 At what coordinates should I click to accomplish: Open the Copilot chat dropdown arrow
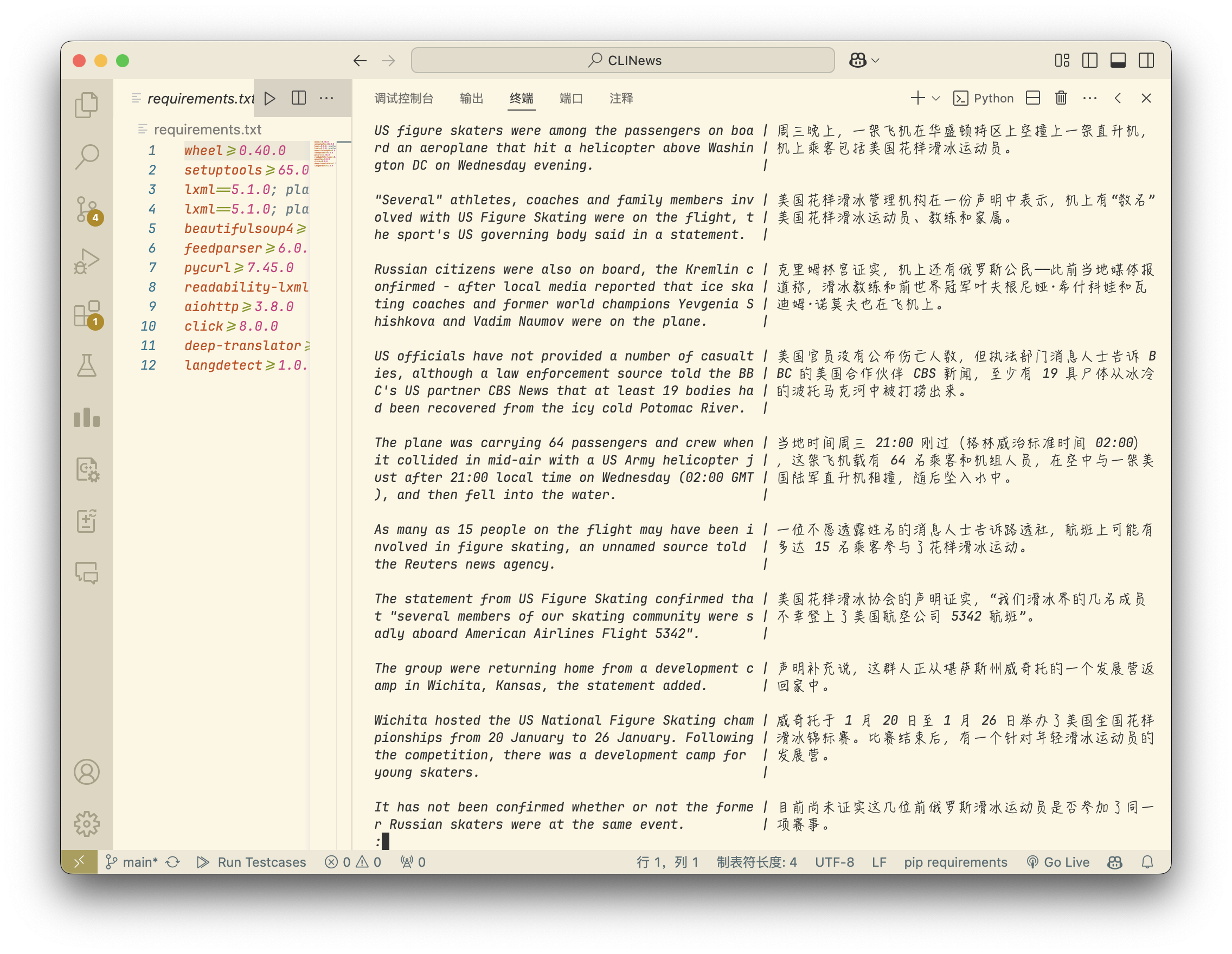click(x=876, y=60)
